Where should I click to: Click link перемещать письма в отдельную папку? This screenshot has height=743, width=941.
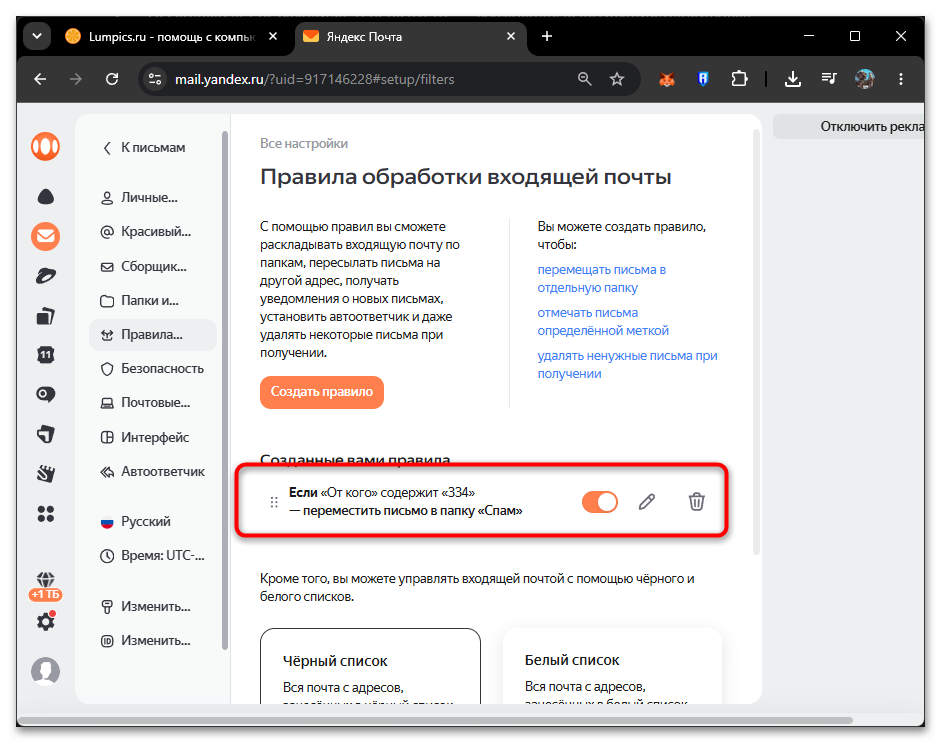(x=601, y=278)
